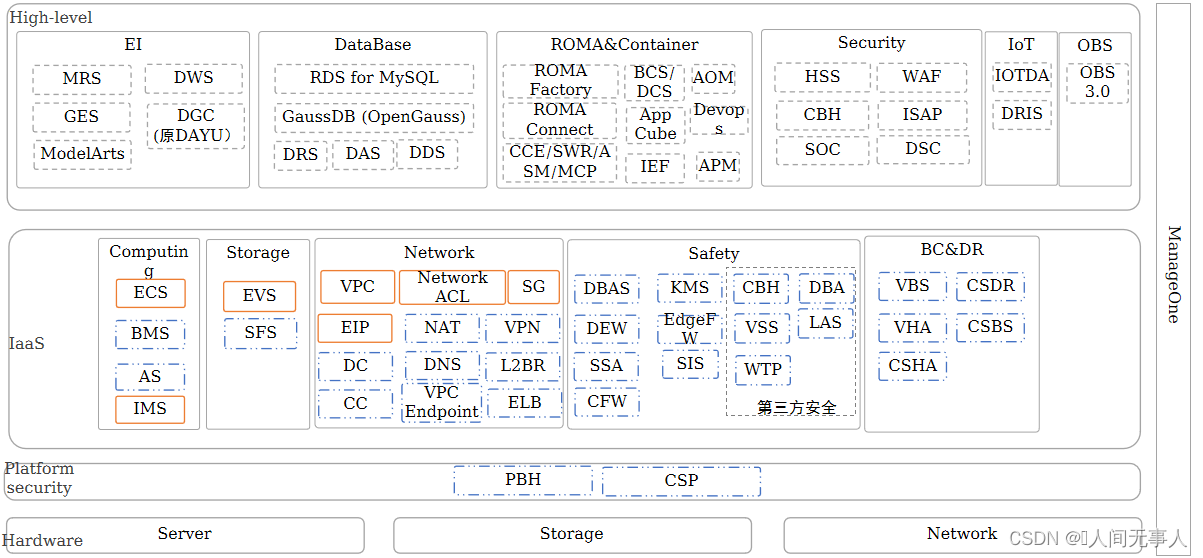1203x558 pixels.
Task: Click the EIP box
Action: point(355,328)
